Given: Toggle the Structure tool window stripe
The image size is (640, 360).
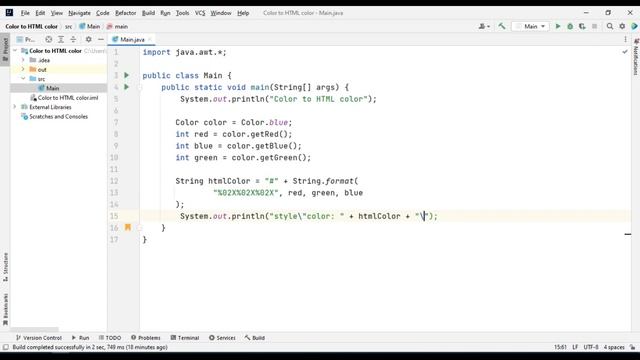Looking at the screenshot, I should (x=5, y=267).
